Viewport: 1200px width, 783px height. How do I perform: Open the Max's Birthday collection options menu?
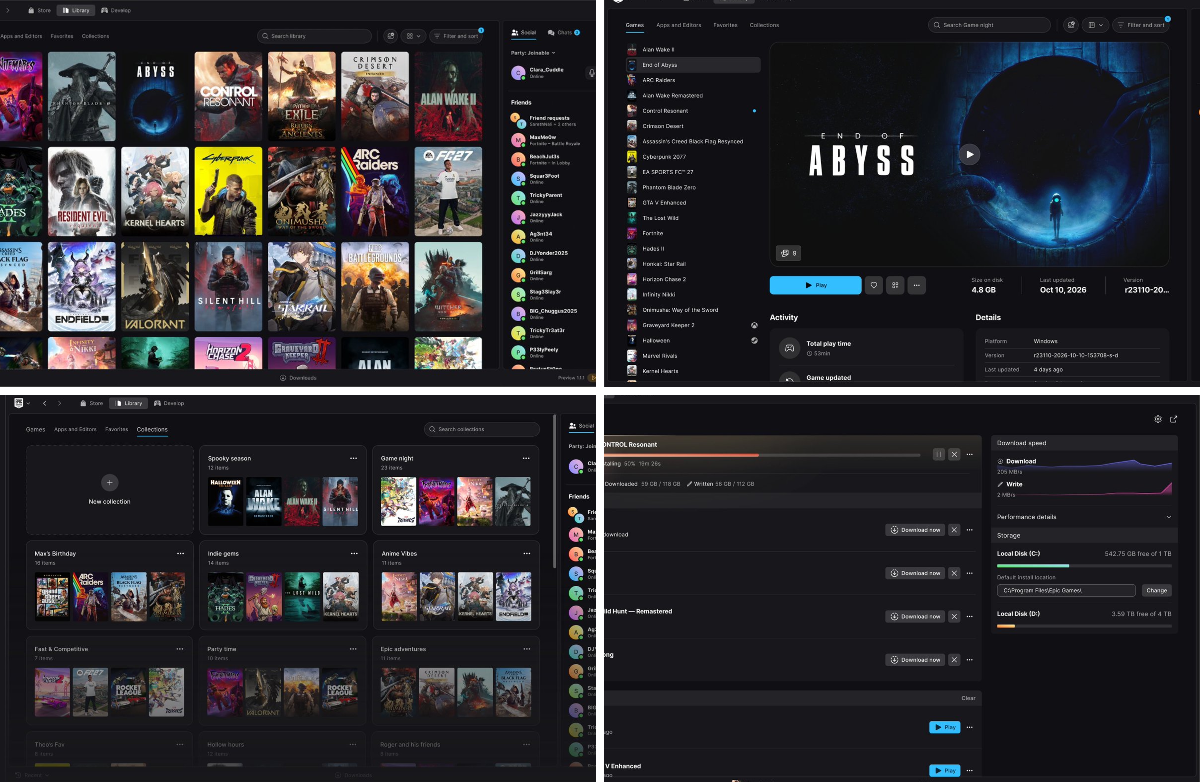click(x=181, y=553)
